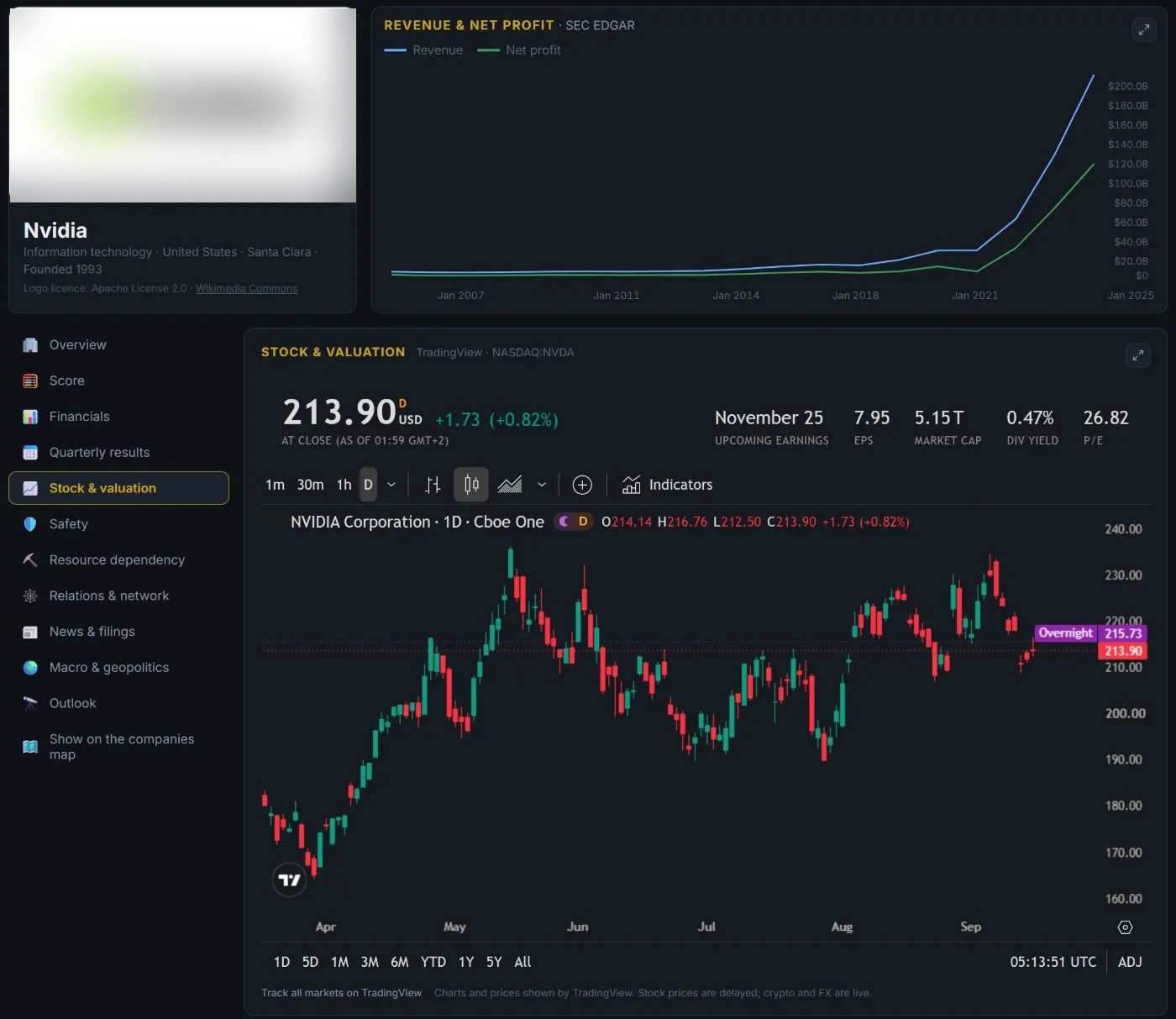Click the Relations & network icon
This screenshot has width=1176, height=1019.
coord(30,596)
